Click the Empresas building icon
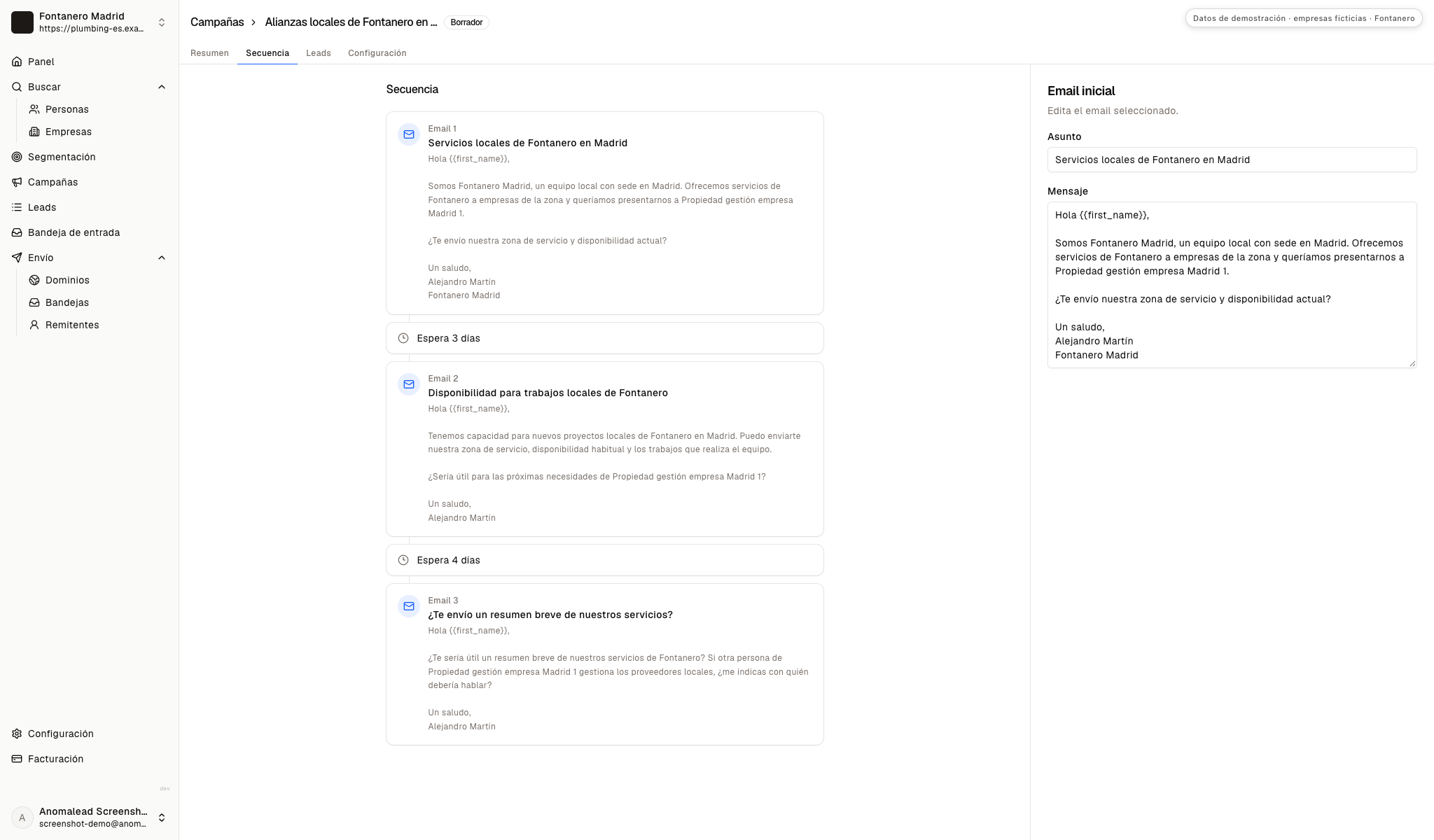This screenshot has width=1434, height=840. (34, 132)
